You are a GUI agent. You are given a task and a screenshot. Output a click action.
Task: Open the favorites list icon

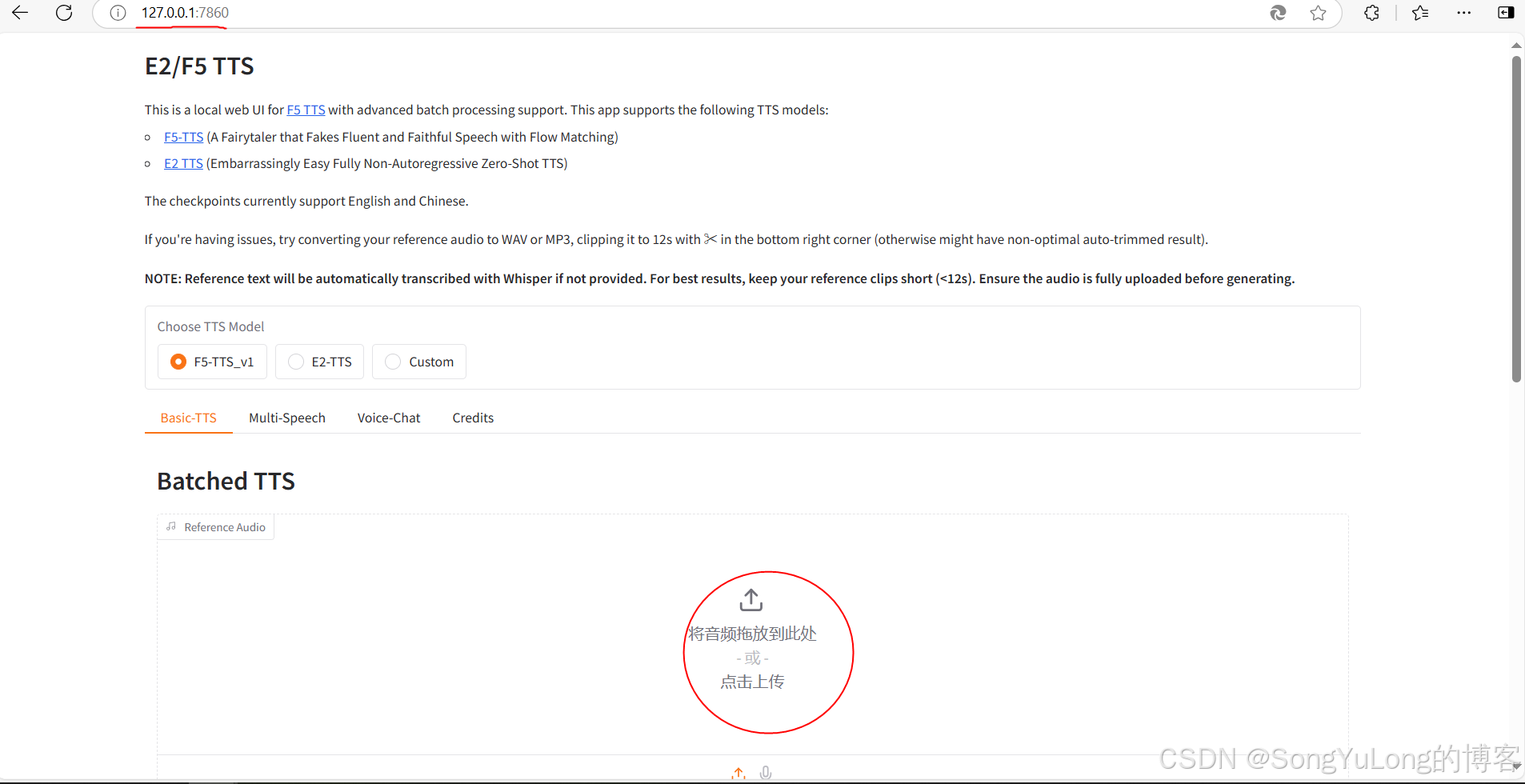click(x=1420, y=13)
